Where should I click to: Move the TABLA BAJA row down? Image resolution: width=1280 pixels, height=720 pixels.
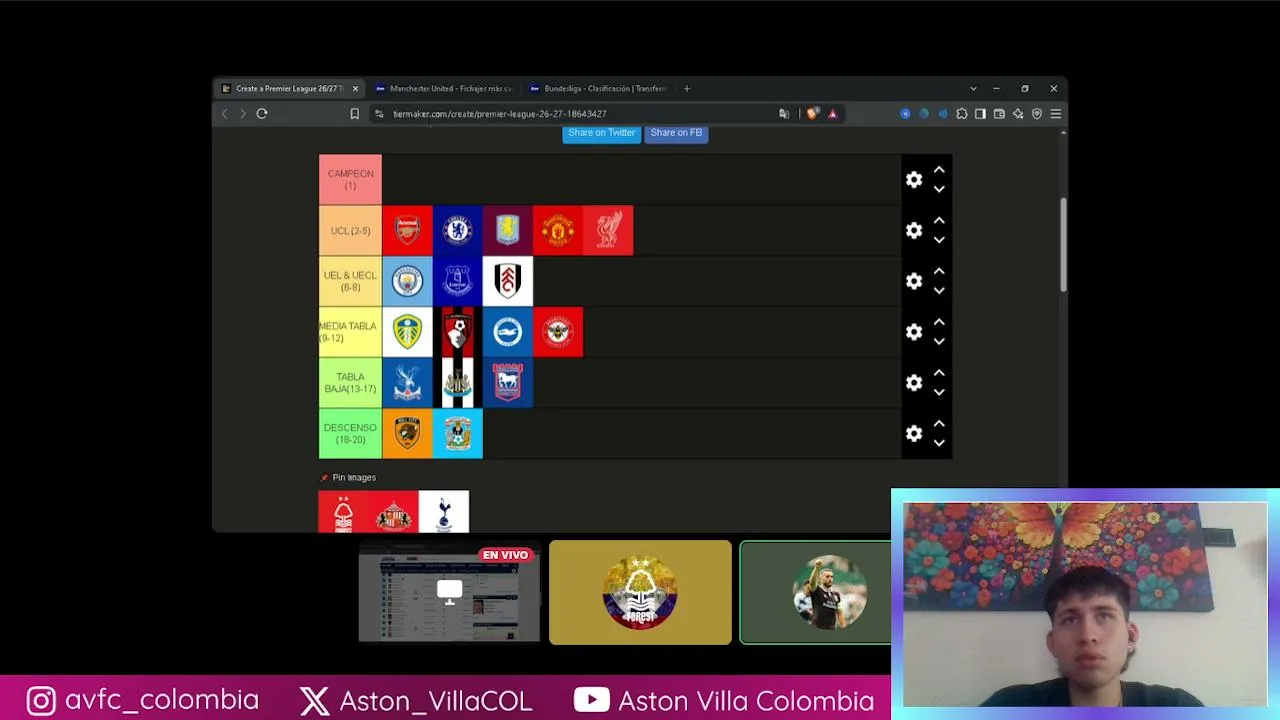[939, 392]
